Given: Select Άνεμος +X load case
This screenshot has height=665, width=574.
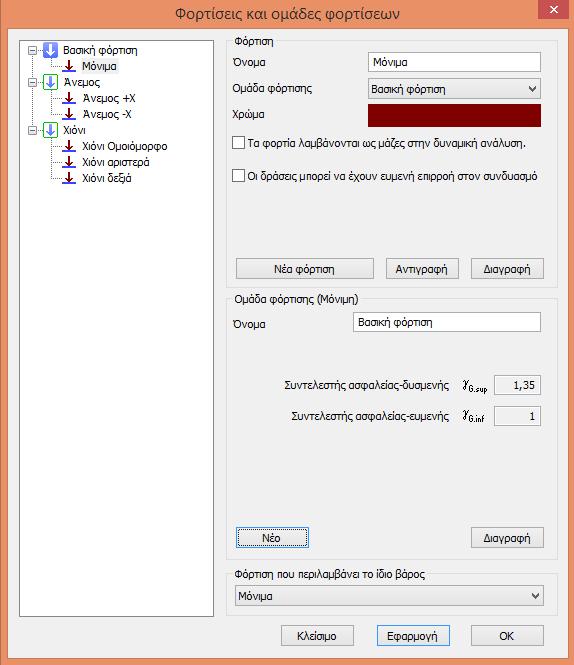Looking at the screenshot, I should click(x=109, y=98).
